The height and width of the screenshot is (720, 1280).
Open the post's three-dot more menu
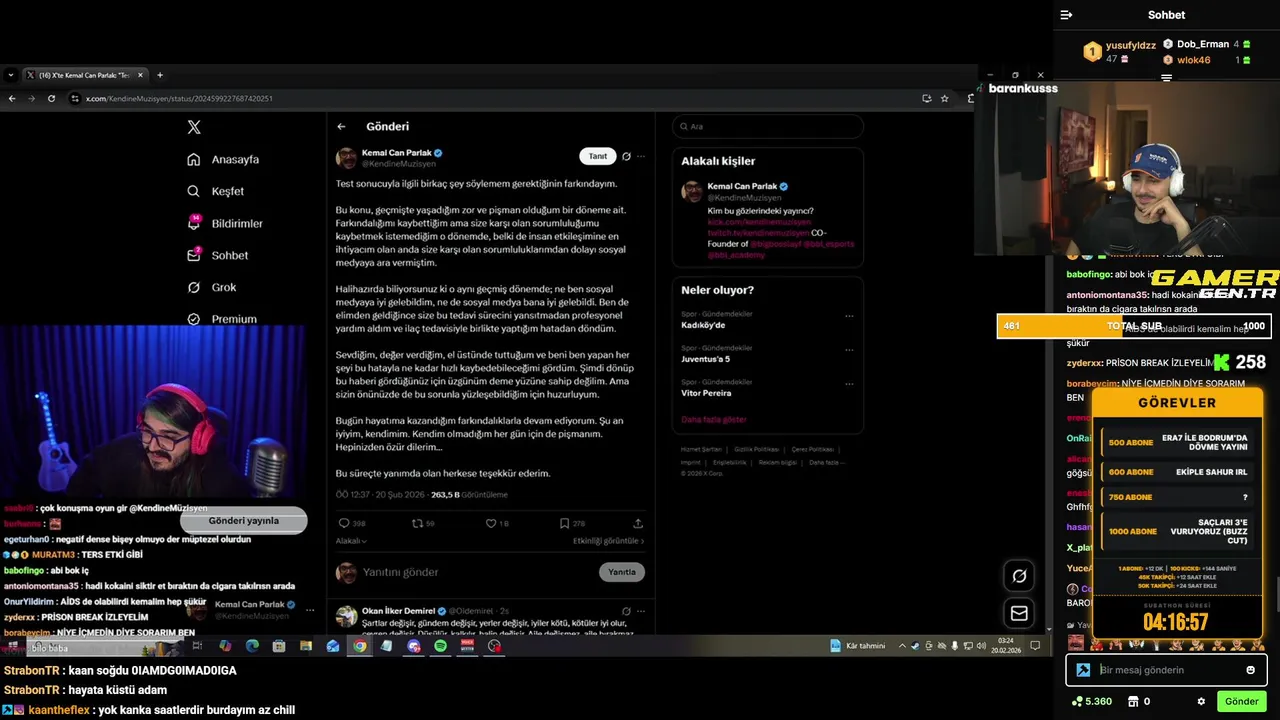pos(641,156)
